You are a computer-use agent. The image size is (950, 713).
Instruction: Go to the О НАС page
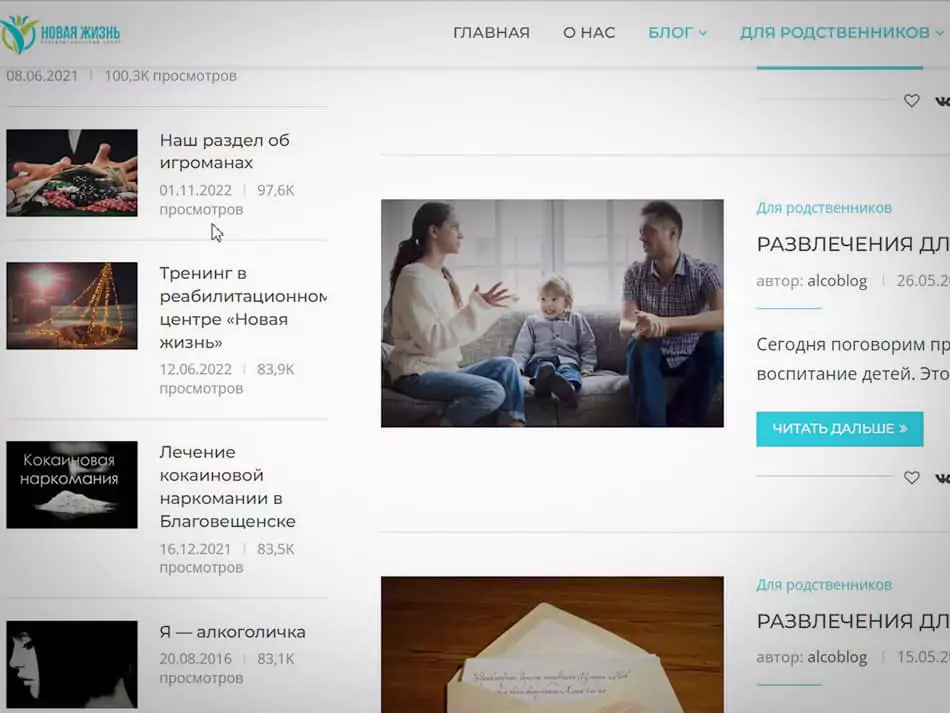pos(589,33)
